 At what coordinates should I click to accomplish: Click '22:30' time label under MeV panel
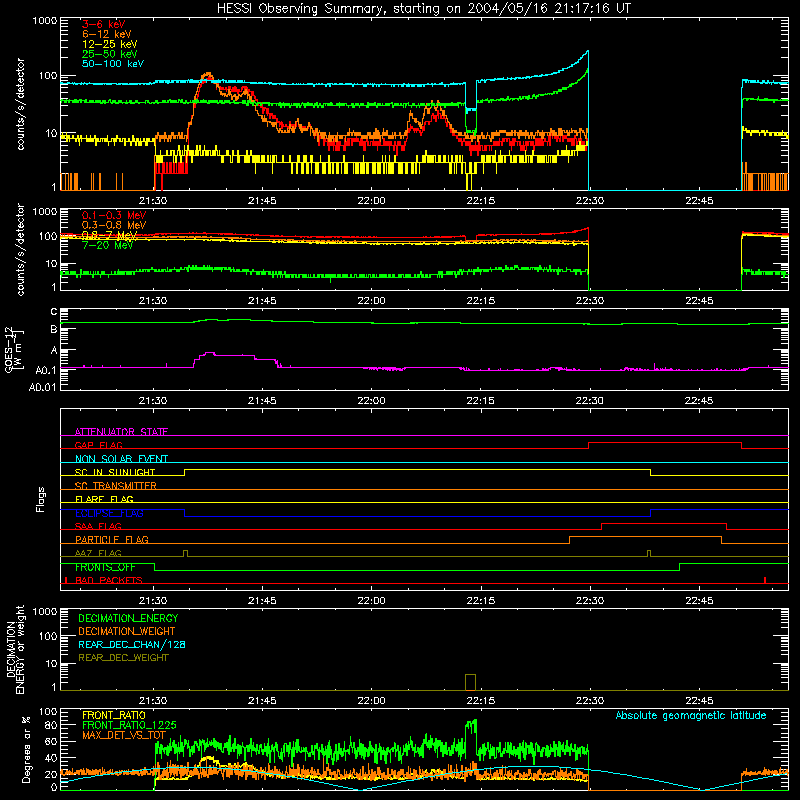[590, 301]
